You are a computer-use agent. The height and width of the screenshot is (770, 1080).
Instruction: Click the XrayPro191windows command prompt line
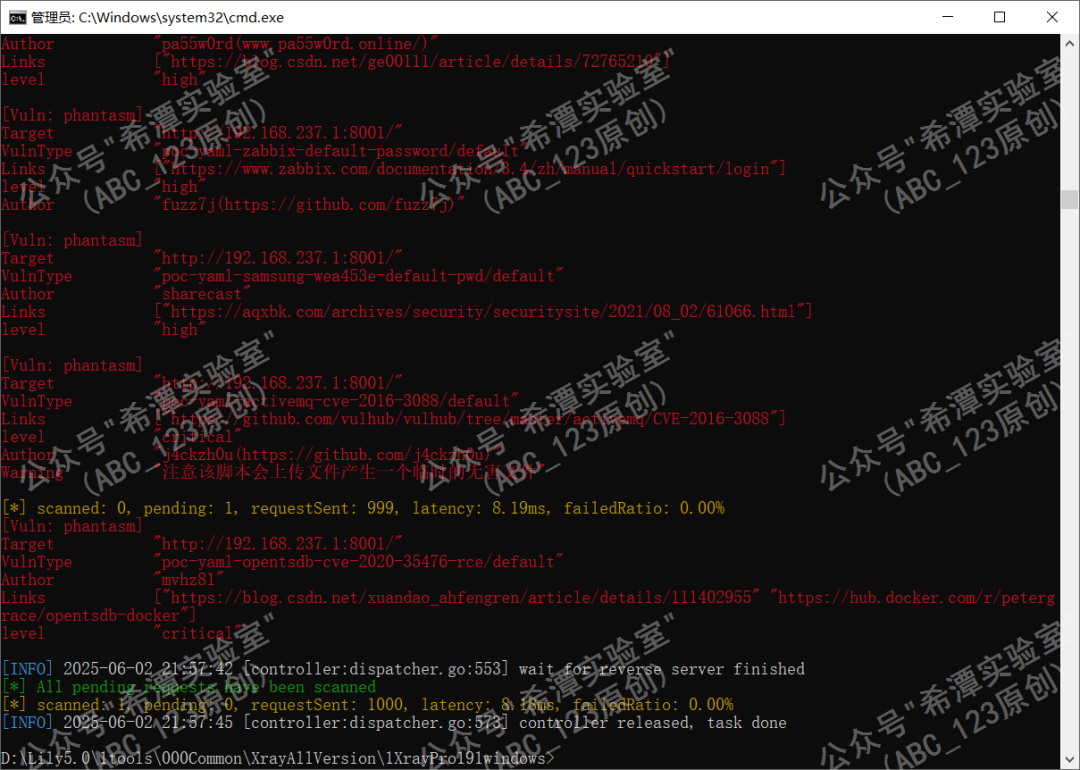(278, 759)
